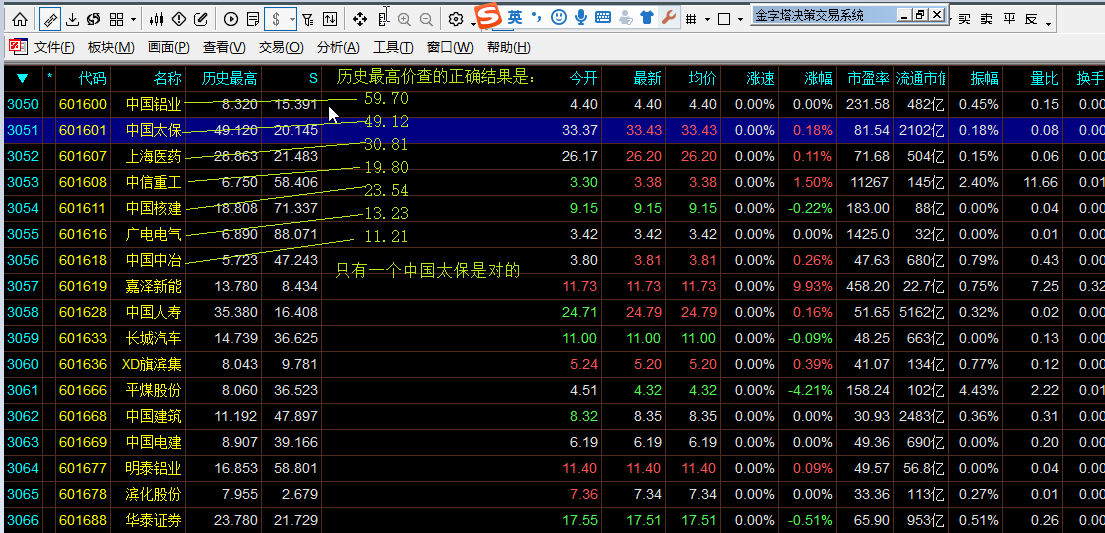The height and width of the screenshot is (533, 1105).
Task: Open the Sogou soft keyboard icon
Action: [603, 17]
